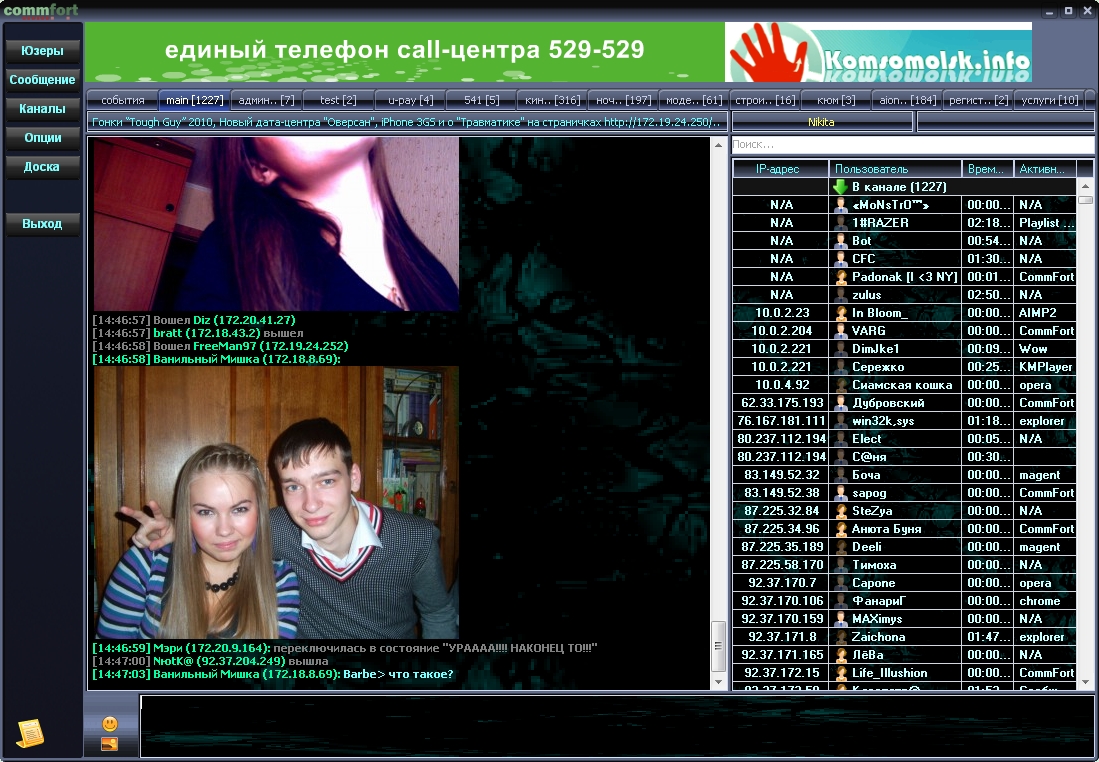This screenshot has width=1099, height=762.
Task: Sort user list by IP-адрес column
Action: [x=779, y=169]
